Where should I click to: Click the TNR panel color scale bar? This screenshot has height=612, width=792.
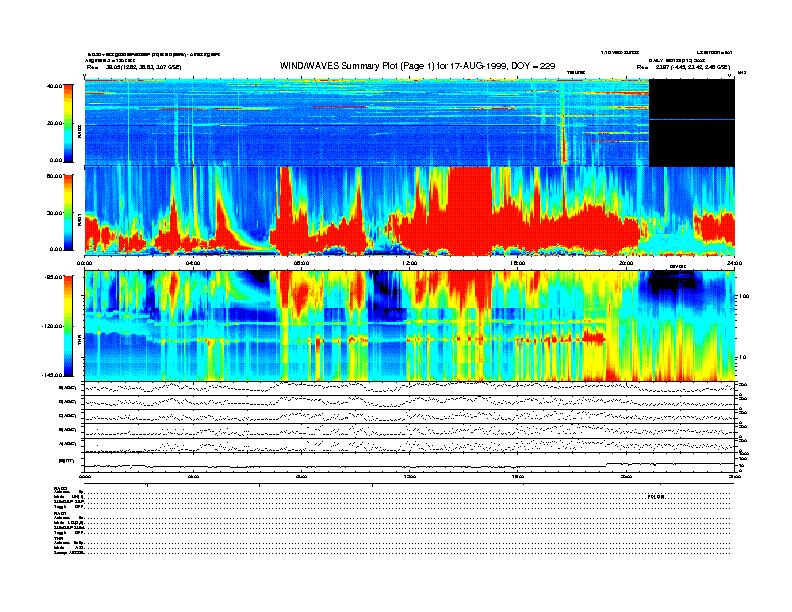pos(69,326)
